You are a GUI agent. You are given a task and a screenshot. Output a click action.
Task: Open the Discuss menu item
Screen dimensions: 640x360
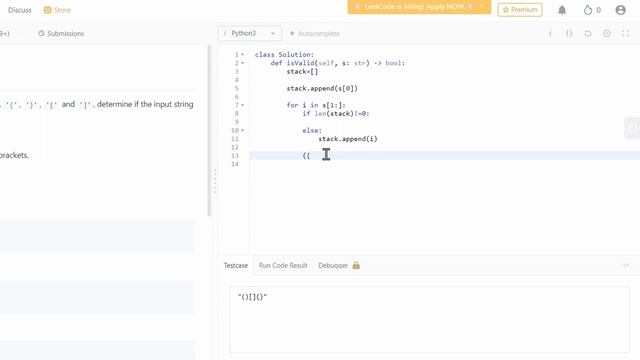pyautogui.click(x=20, y=10)
